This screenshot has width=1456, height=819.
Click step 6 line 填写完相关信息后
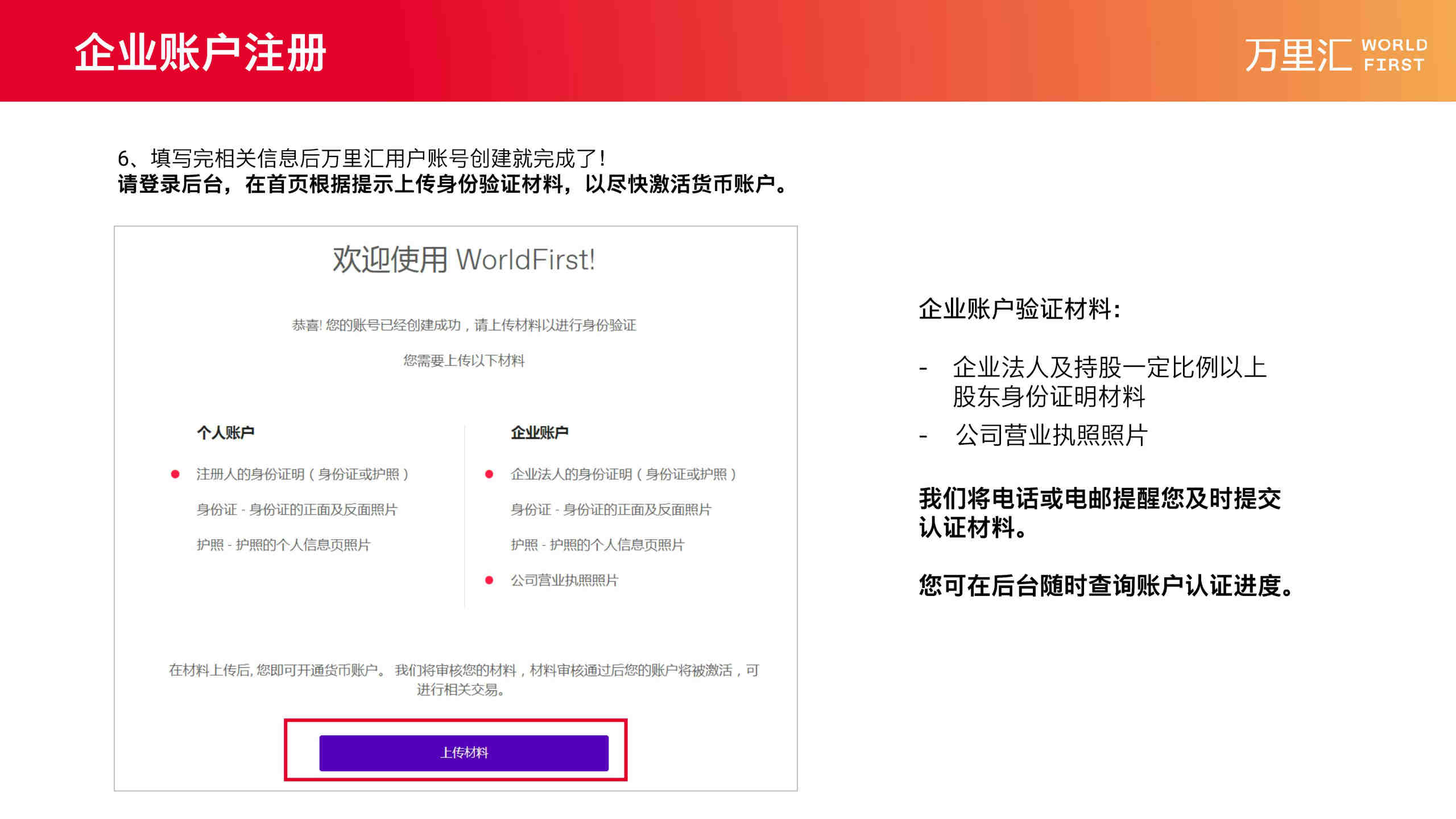[x=362, y=158]
